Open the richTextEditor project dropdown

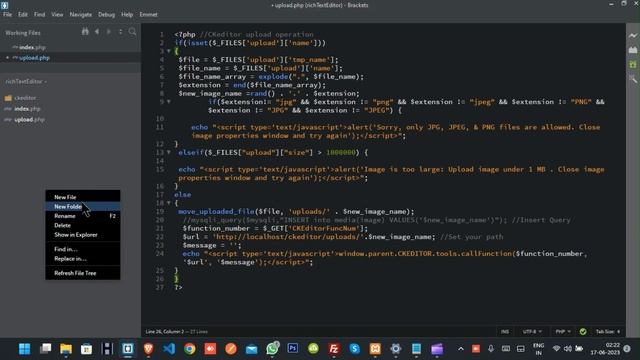pyautogui.click(x=26, y=81)
